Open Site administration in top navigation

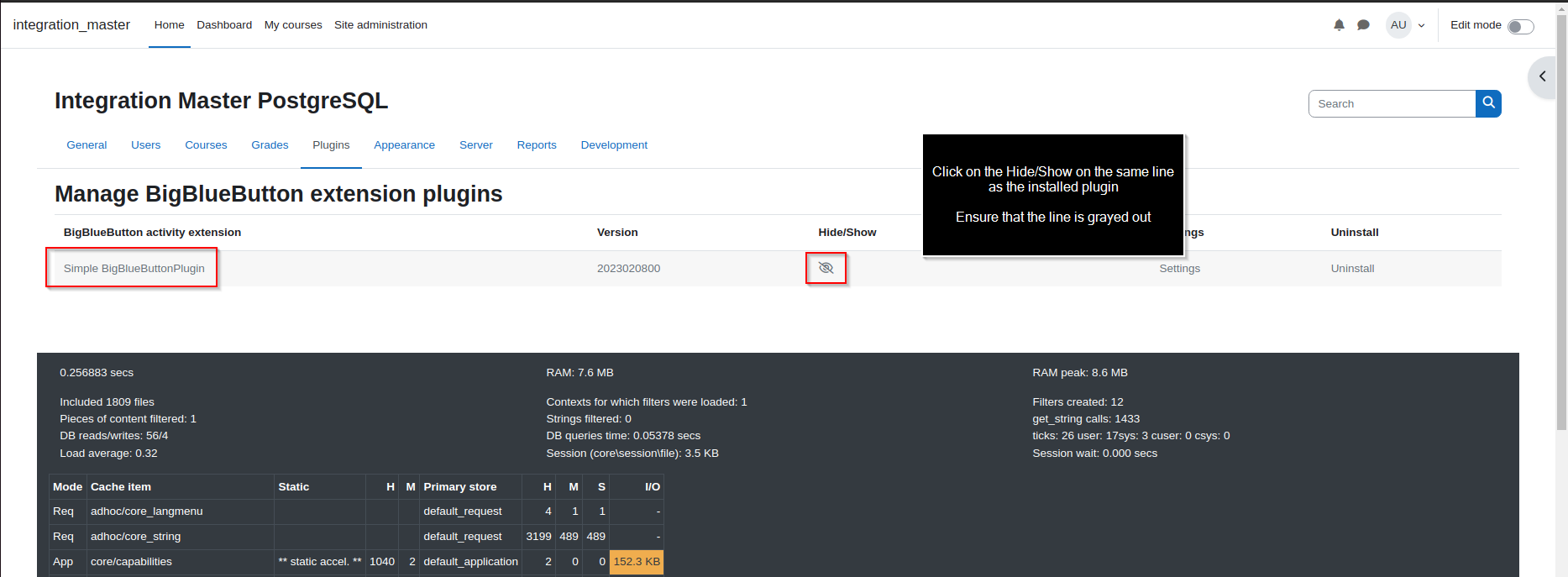click(380, 25)
